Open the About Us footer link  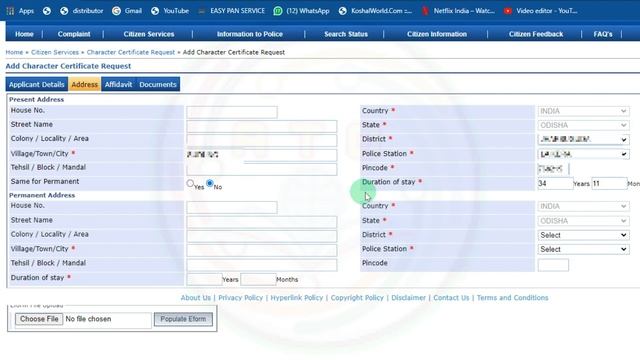click(196, 298)
